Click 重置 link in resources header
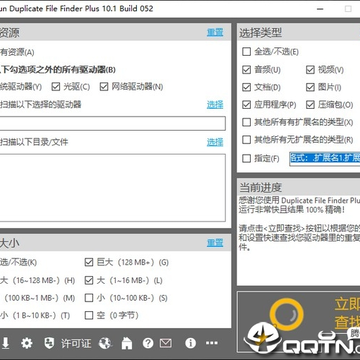 [x=215, y=32]
